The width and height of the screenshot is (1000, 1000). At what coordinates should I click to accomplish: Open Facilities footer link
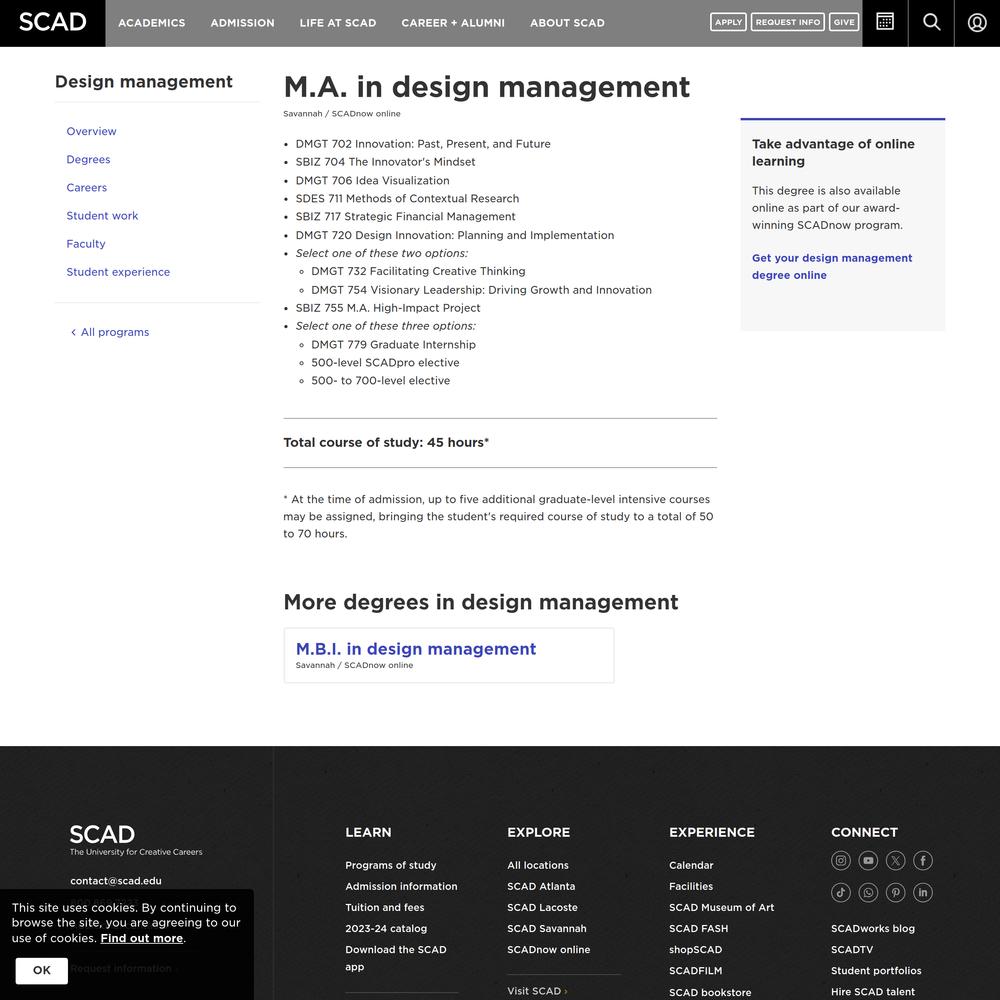click(691, 886)
